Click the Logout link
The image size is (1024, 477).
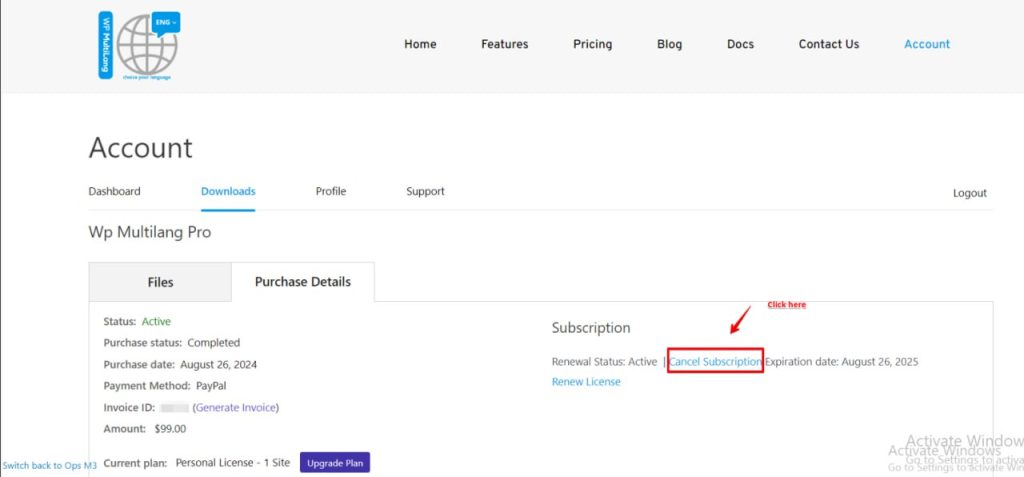[970, 193]
